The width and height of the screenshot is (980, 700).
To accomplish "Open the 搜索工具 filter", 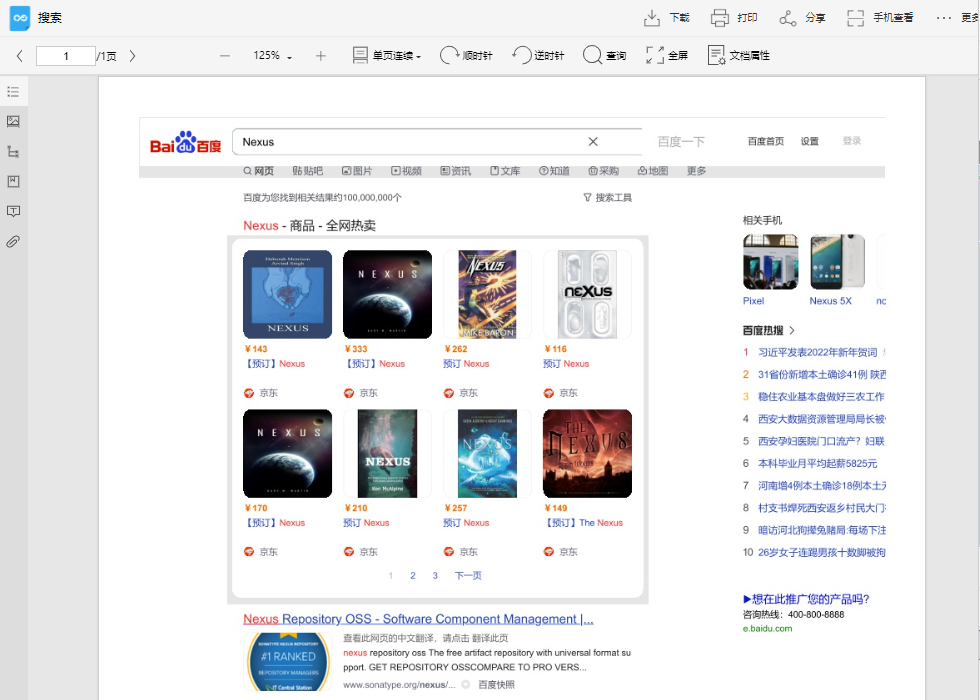I will click(608, 198).
